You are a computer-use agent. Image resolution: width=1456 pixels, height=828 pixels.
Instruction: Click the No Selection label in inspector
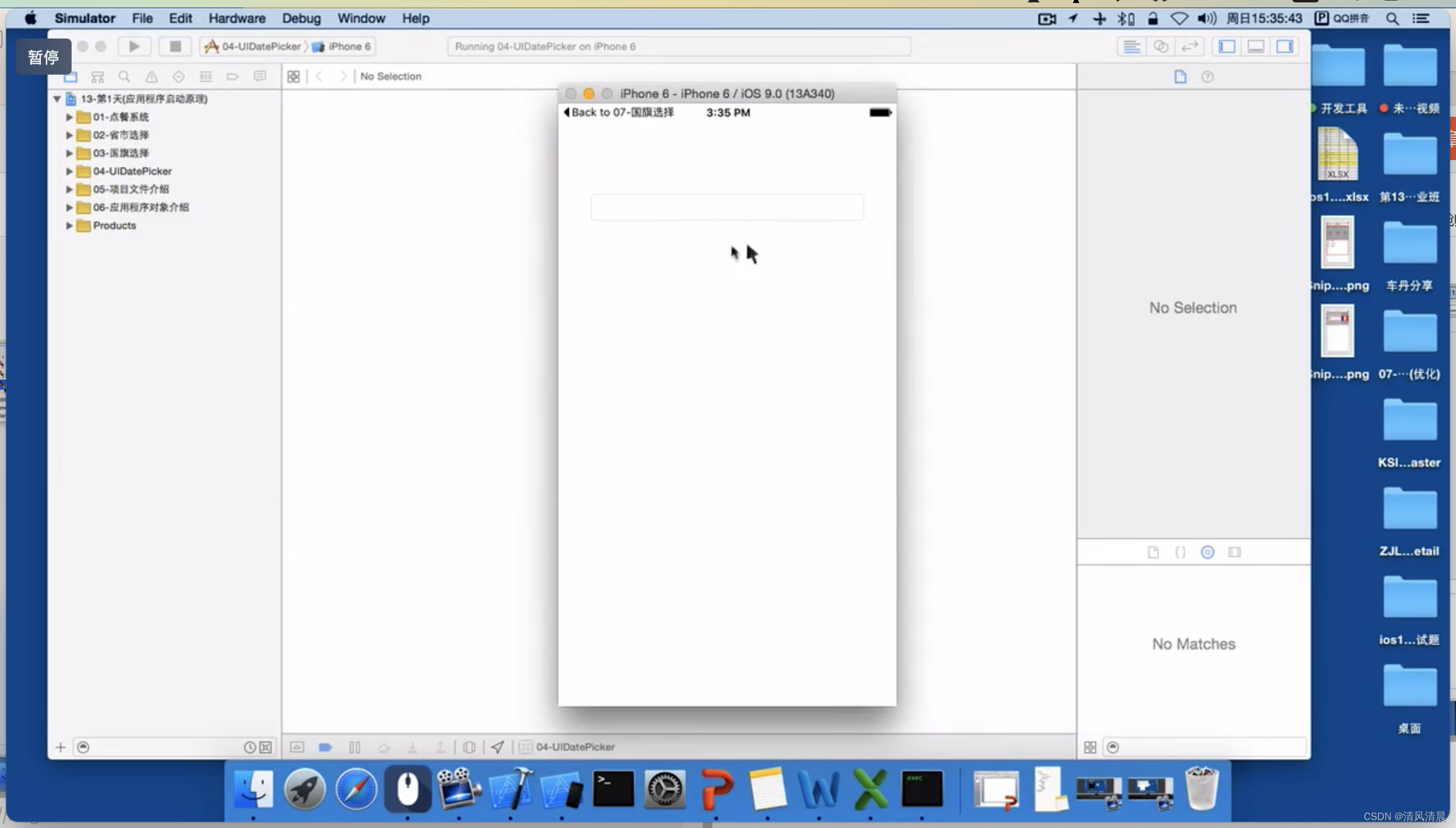(1193, 307)
